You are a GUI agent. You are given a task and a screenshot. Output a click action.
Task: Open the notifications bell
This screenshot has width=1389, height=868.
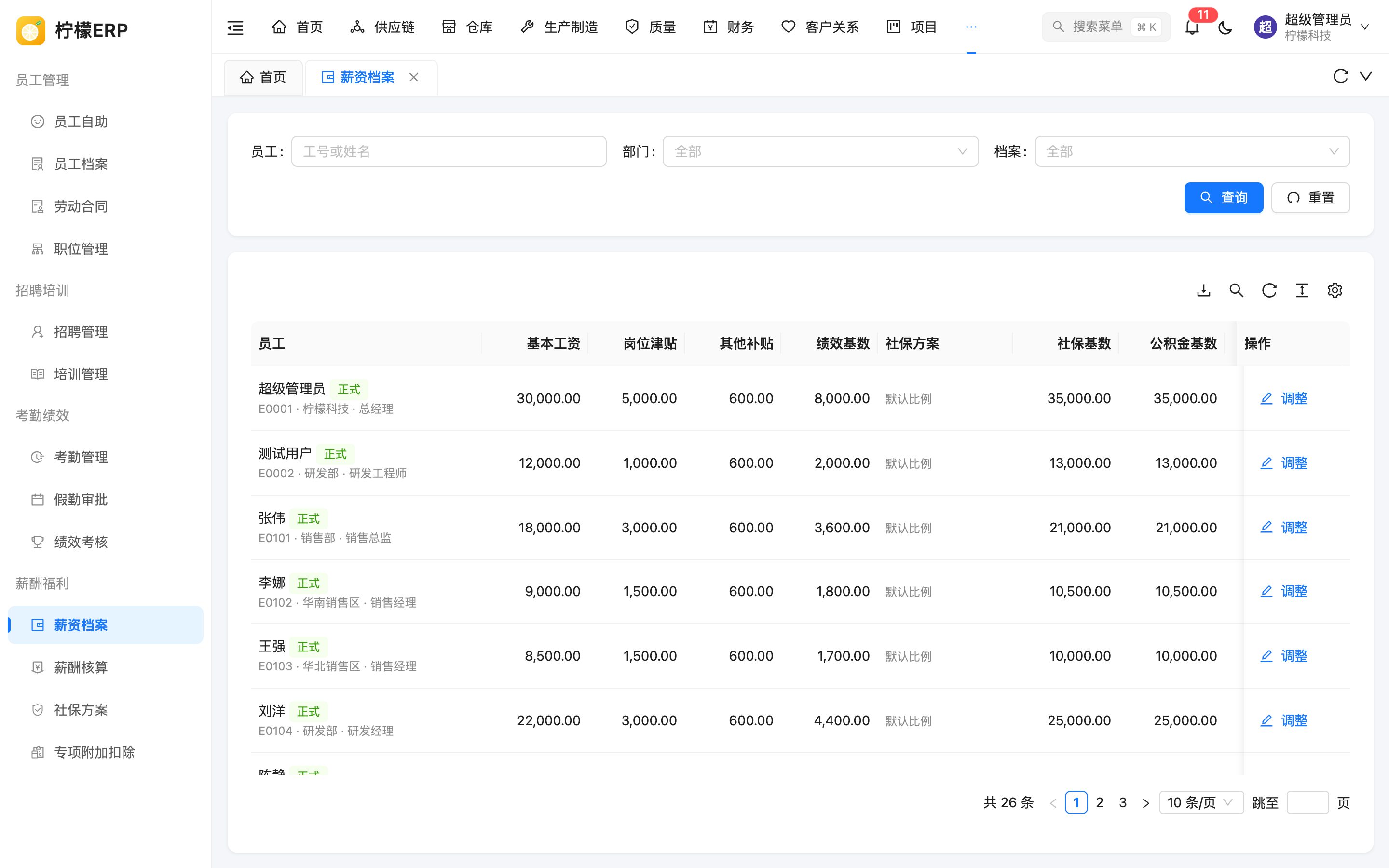click(x=1192, y=27)
